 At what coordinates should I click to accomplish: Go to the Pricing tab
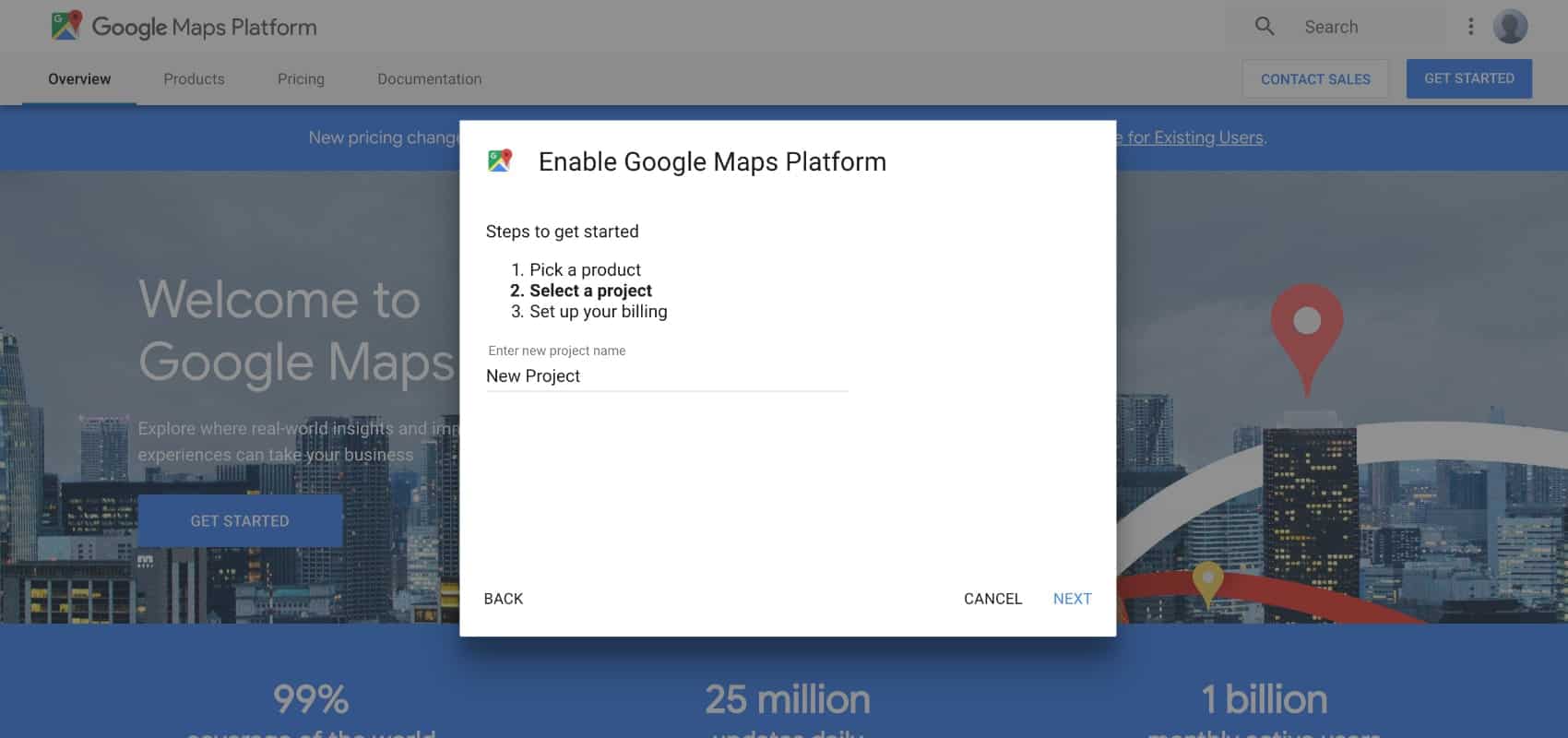click(301, 79)
